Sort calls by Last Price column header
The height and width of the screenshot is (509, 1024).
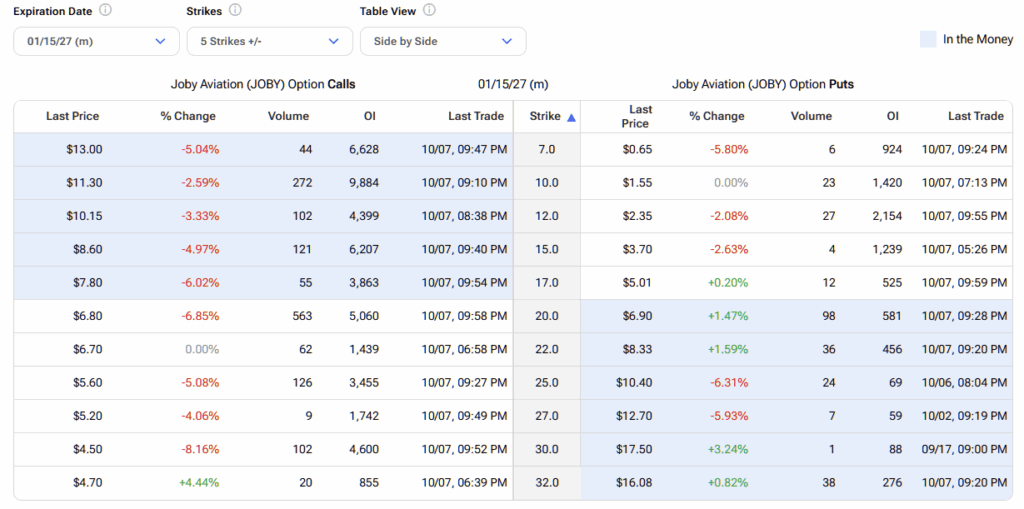pos(73,116)
